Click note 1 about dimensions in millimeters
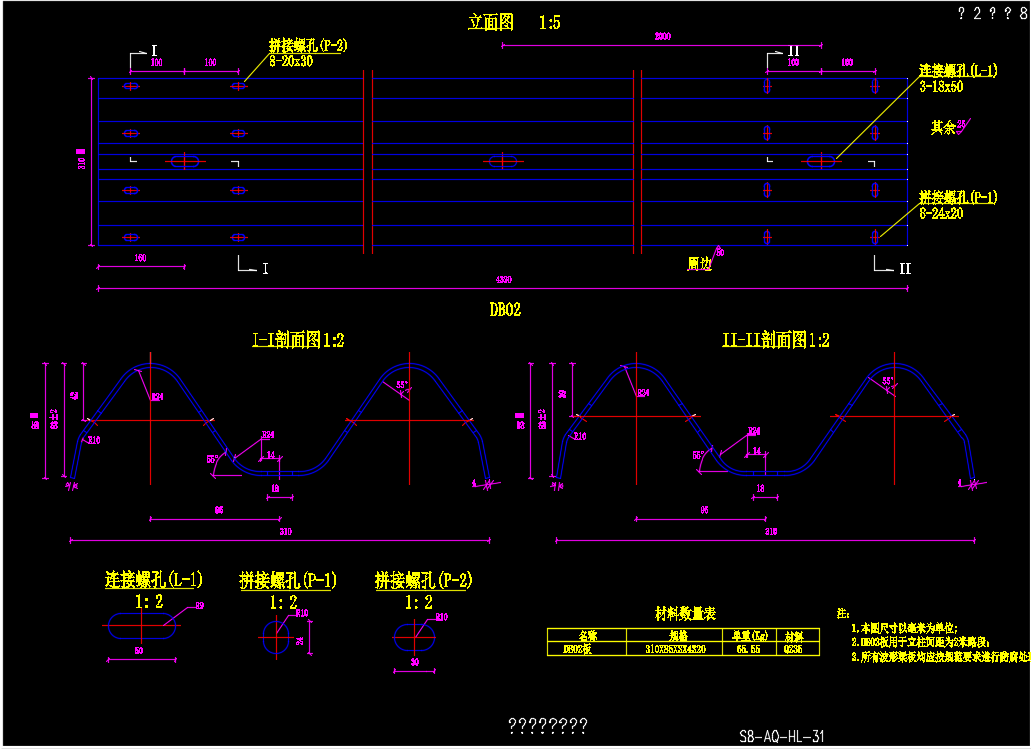This screenshot has height=749, width=1031. [x=904, y=629]
